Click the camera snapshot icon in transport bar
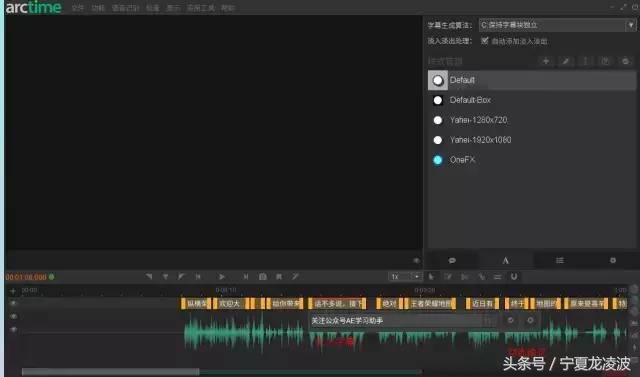640x377 pixels. pyautogui.click(x=262, y=277)
